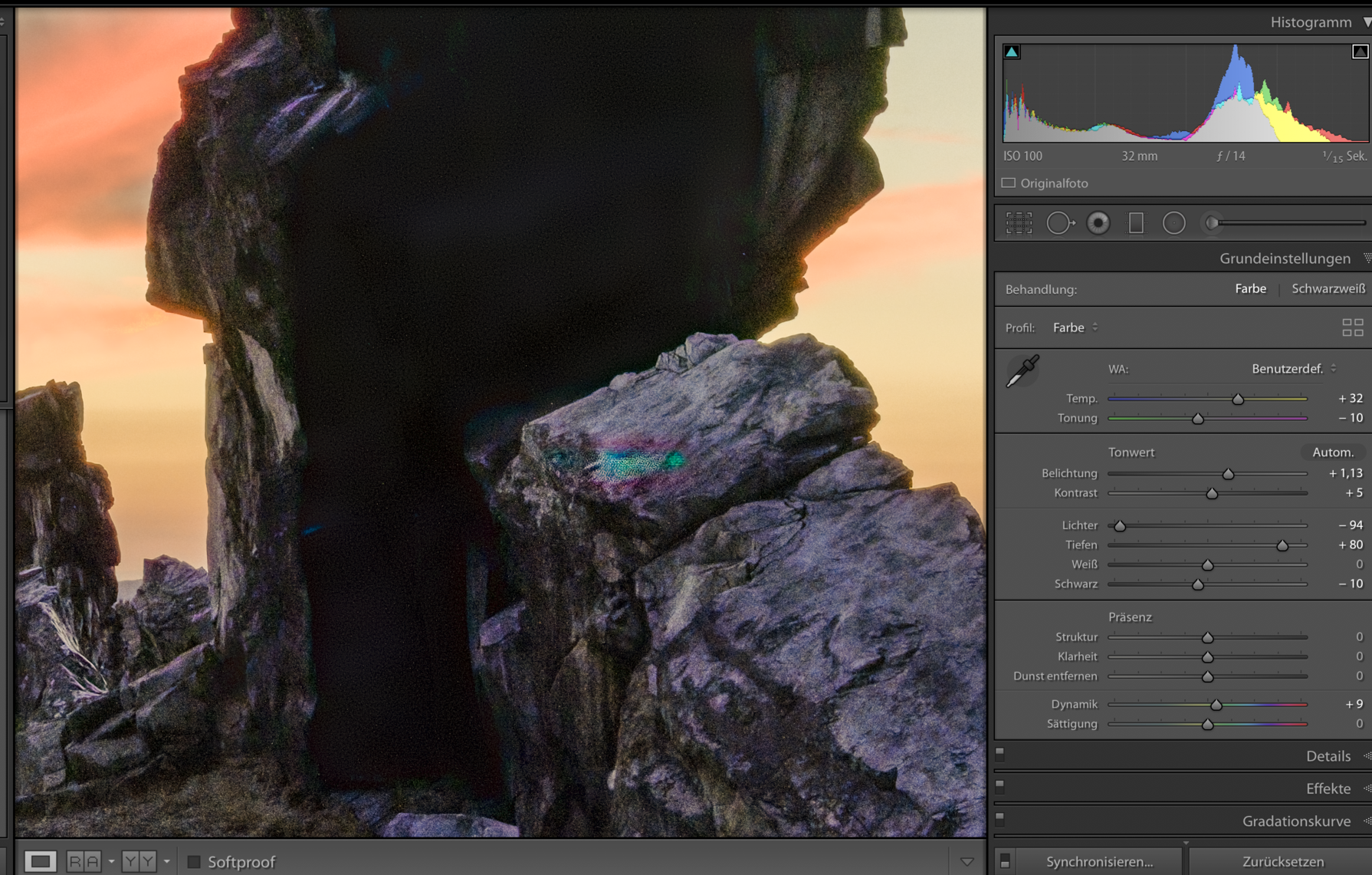Click the Zurücksetzen button
The image size is (1372, 875).
coord(1282,862)
